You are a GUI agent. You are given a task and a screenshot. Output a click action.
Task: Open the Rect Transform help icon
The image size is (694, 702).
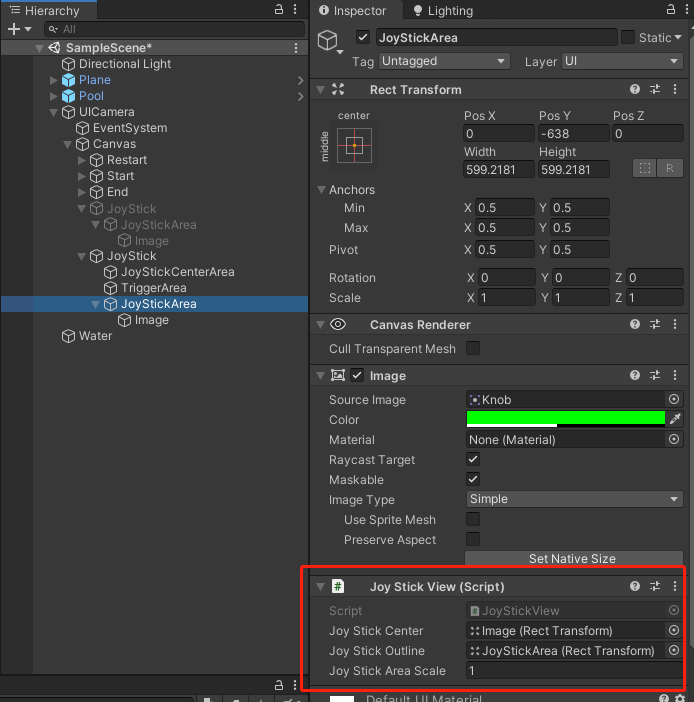pyautogui.click(x=635, y=90)
